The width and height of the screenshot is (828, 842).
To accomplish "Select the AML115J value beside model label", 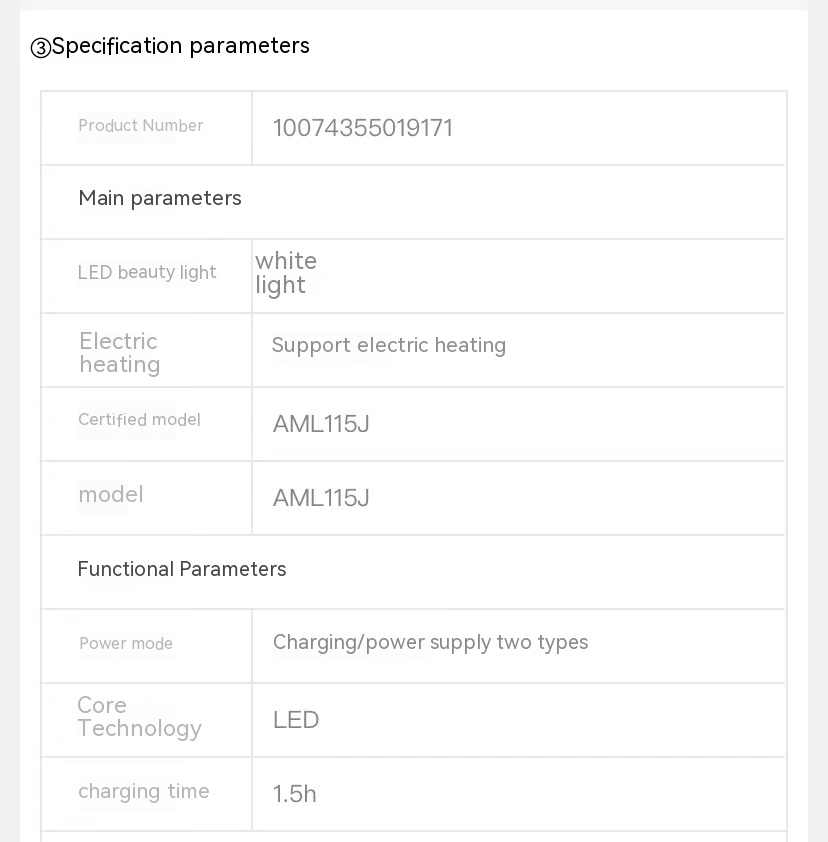I will point(321,498).
